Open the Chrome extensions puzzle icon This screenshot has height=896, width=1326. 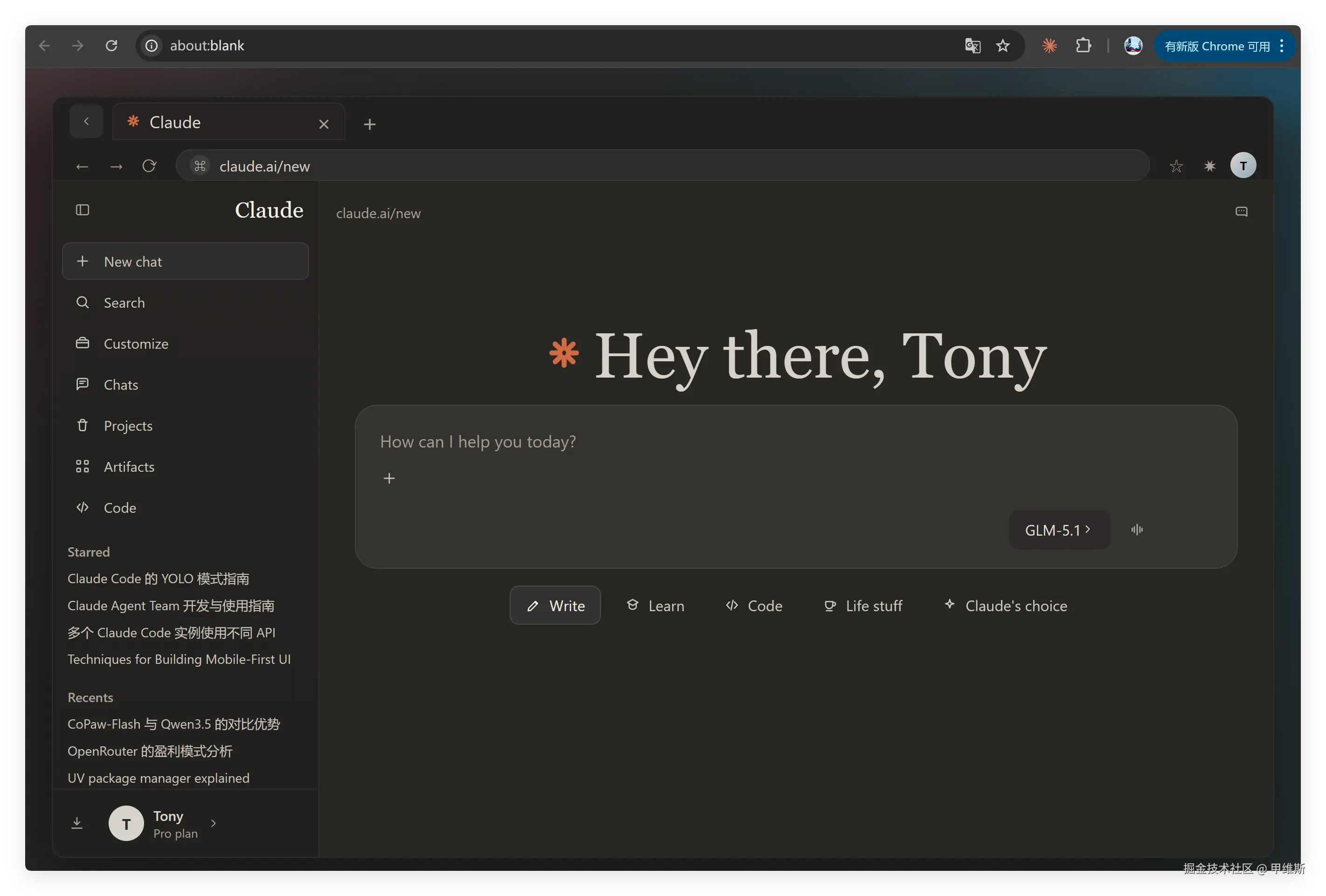[1083, 46]
